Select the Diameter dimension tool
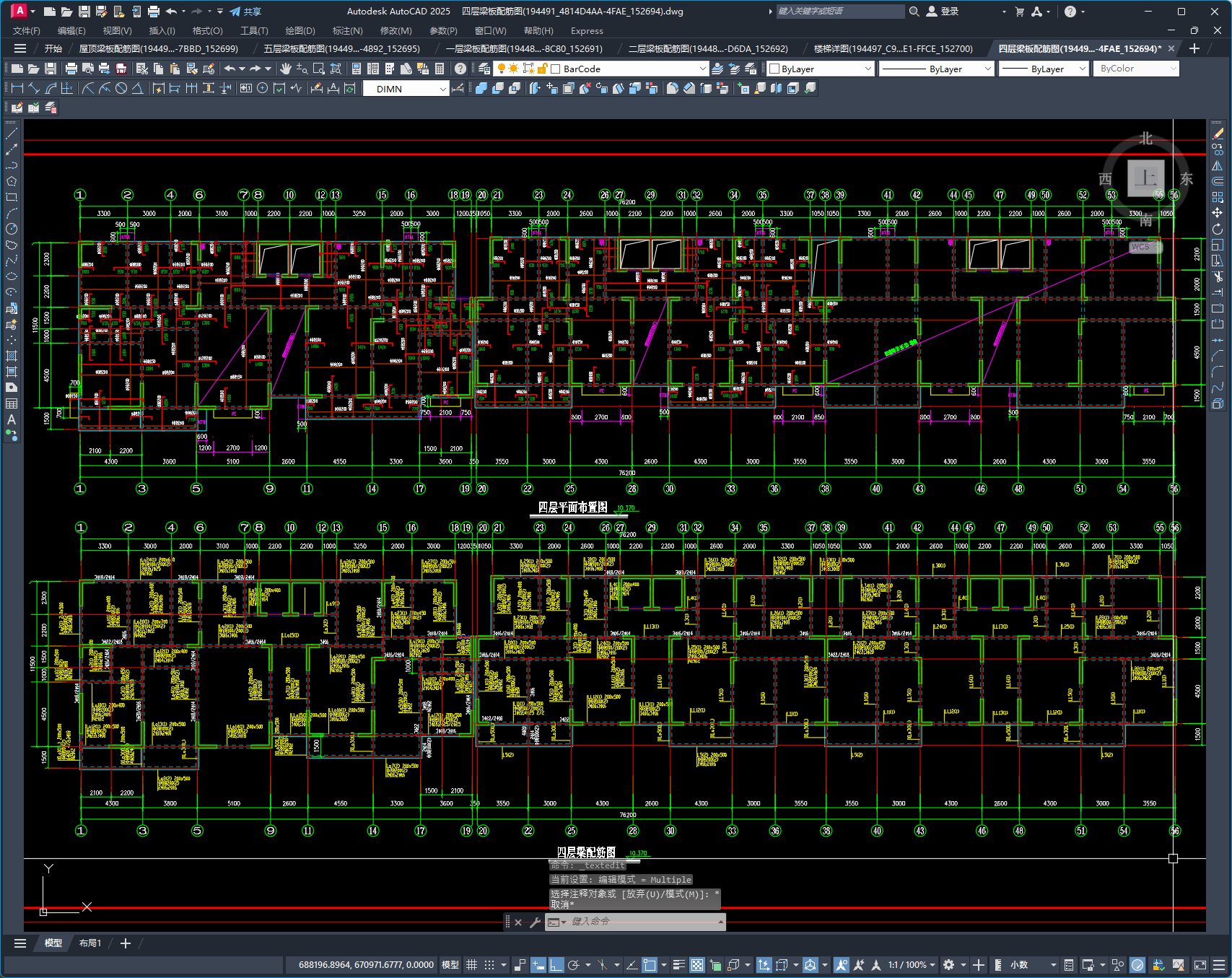This screenshot has height=978, width=1232. 121,88
